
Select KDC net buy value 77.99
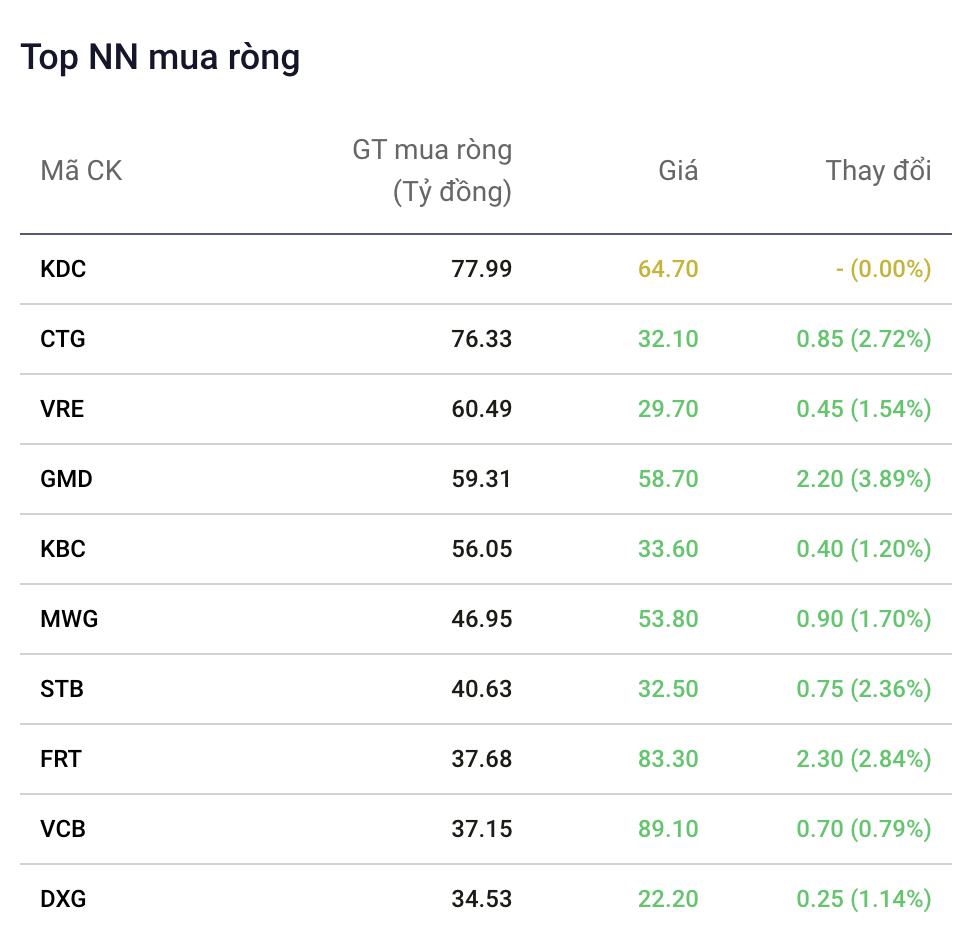[482, 269]
